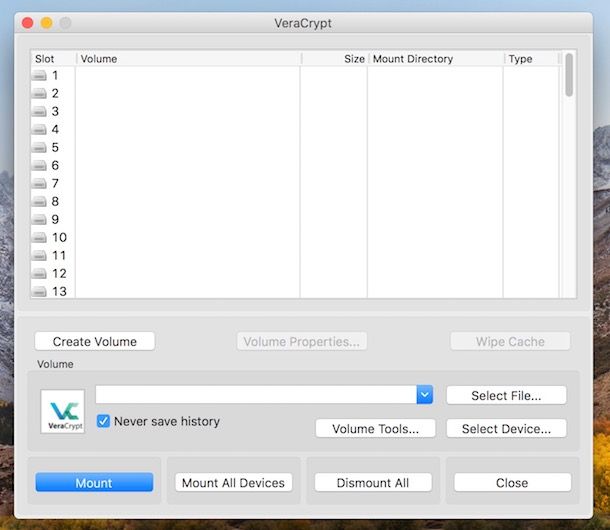This screenshot has width=610, height=530.
Task: Select the drive icon for slot 1
Action: click(39, 75)
